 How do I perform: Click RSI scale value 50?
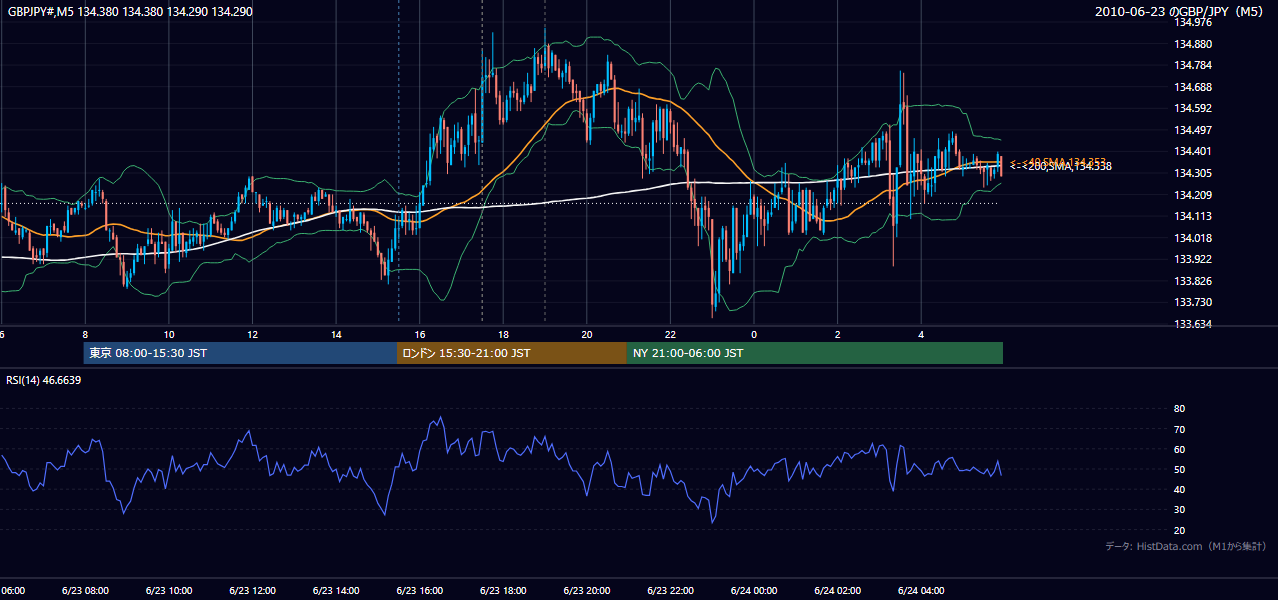[1179, 469]
